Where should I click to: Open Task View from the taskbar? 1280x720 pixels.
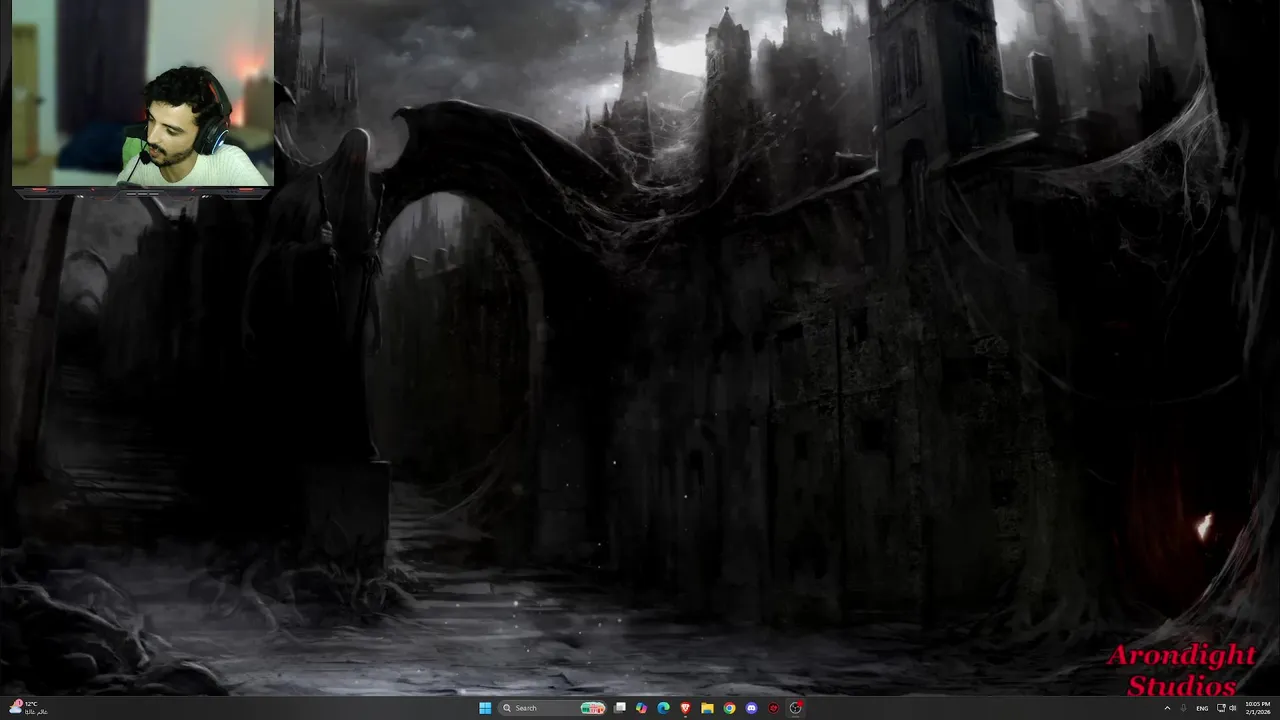coord(620,708)
